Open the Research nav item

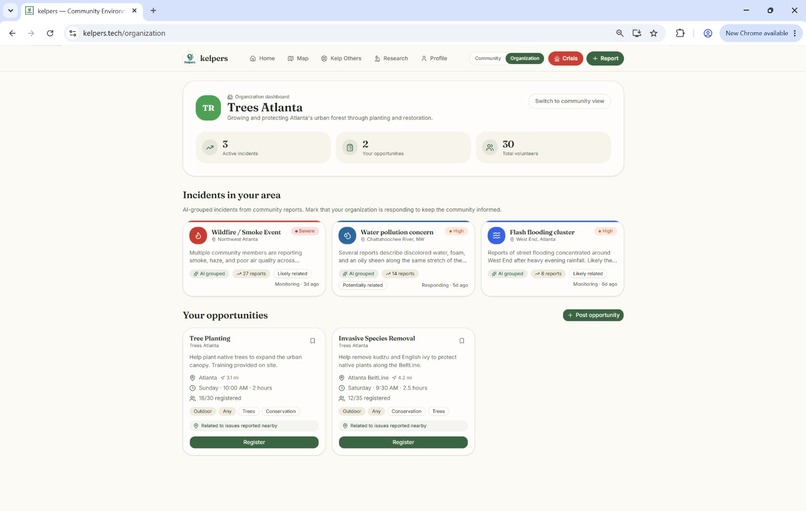click(391, 59)
